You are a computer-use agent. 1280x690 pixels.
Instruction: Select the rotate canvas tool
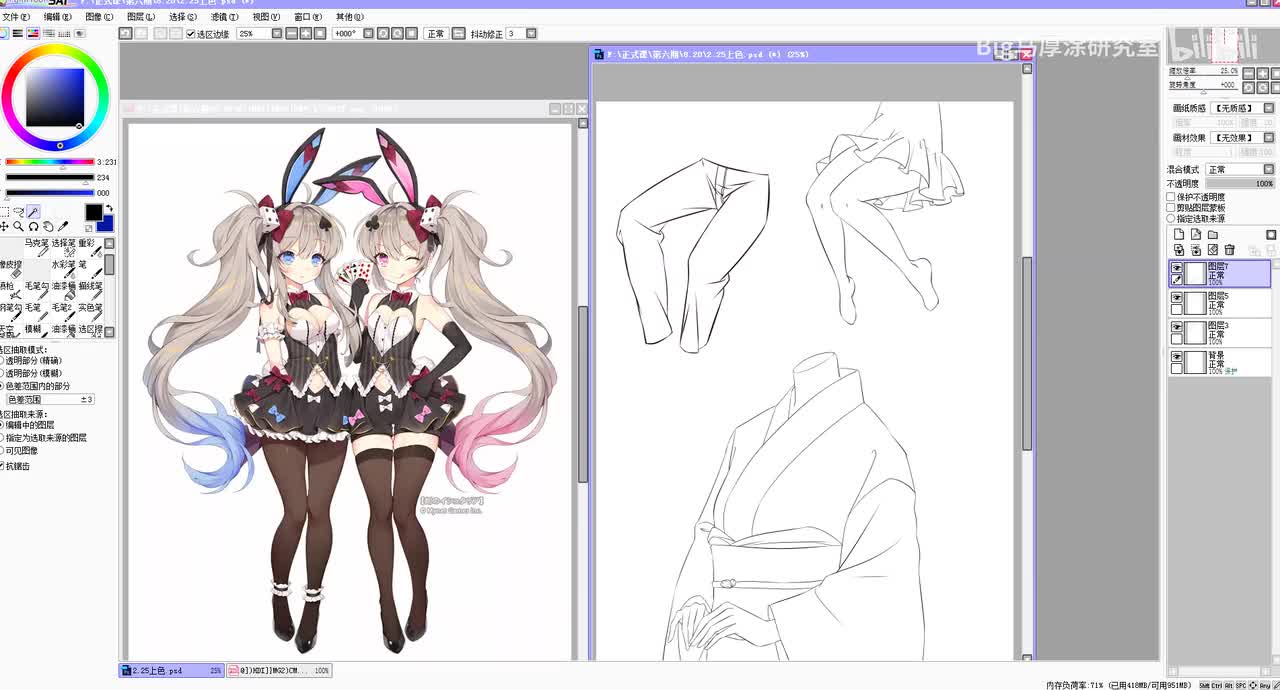33,226
